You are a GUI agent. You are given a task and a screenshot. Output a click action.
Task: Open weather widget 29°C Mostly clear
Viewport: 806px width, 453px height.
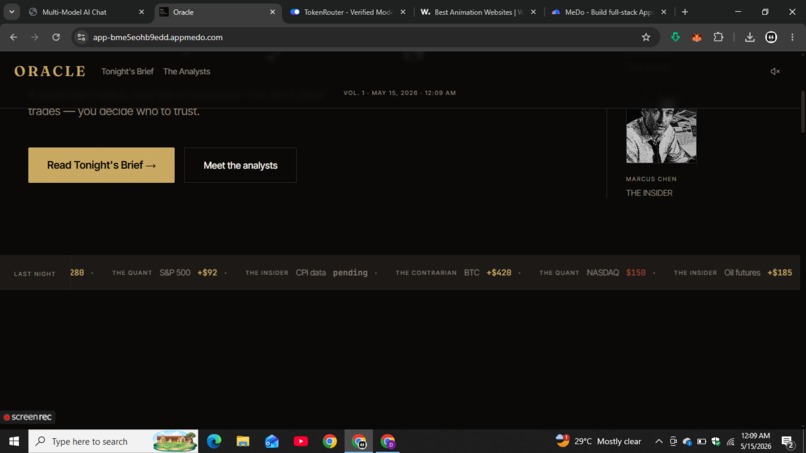pyautogui.click(x=599, y=441)
